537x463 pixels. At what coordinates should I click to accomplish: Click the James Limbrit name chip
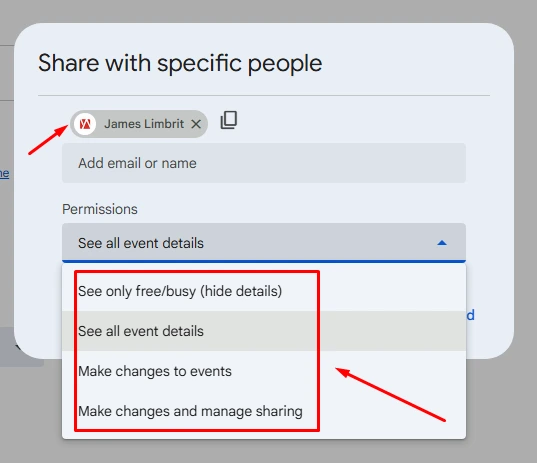[x=139, y=124]
